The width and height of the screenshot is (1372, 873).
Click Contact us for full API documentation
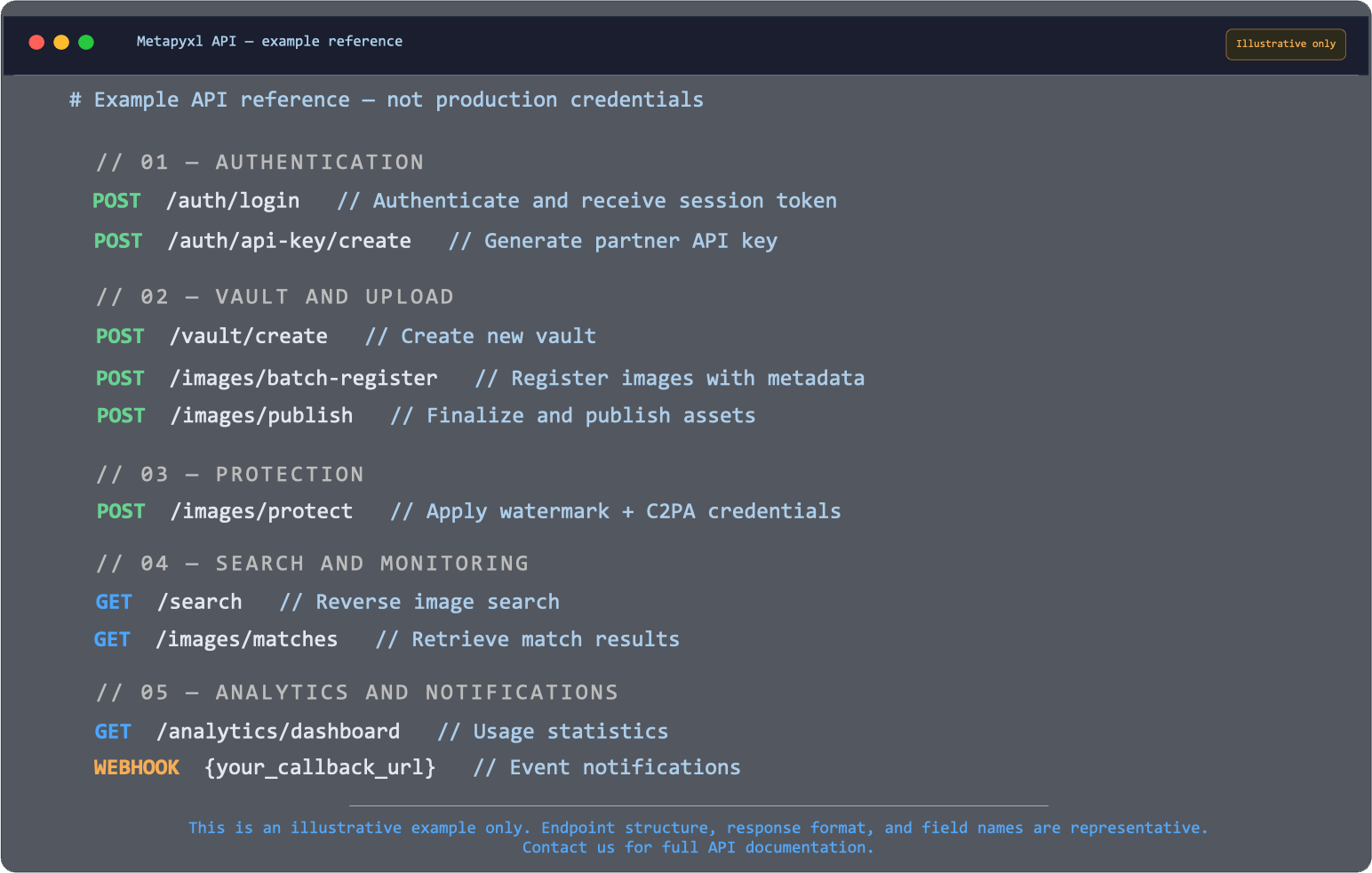point(698,847)
